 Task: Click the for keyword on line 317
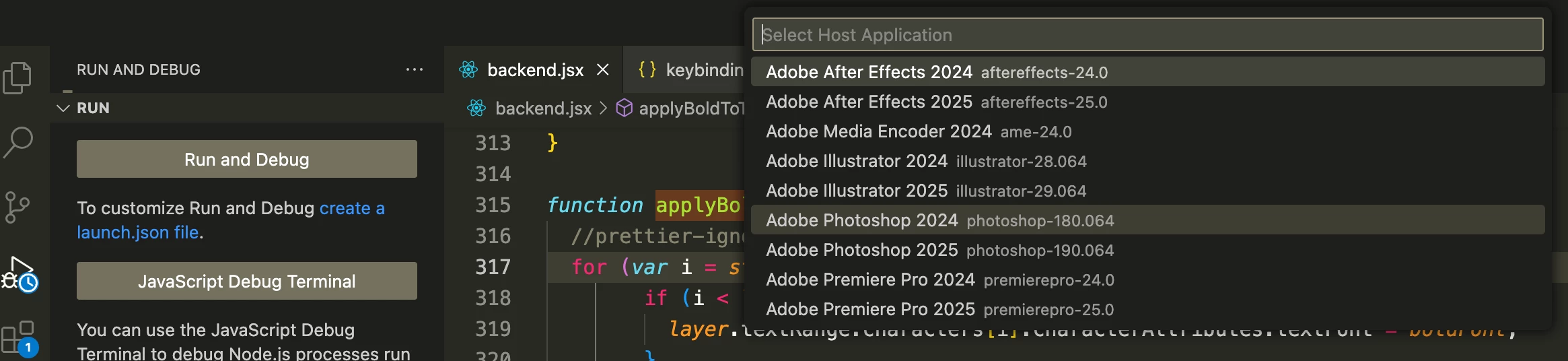tap(589, 267)
